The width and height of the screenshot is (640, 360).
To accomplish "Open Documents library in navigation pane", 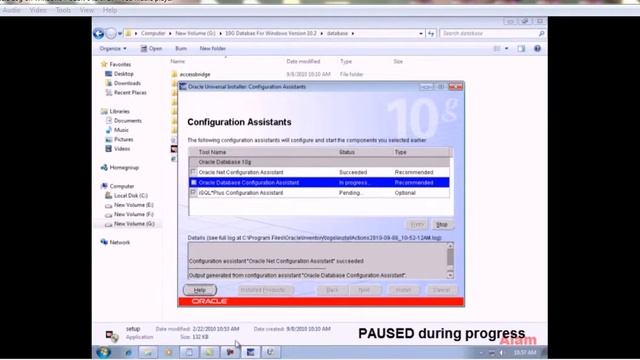I will point(128,121).
